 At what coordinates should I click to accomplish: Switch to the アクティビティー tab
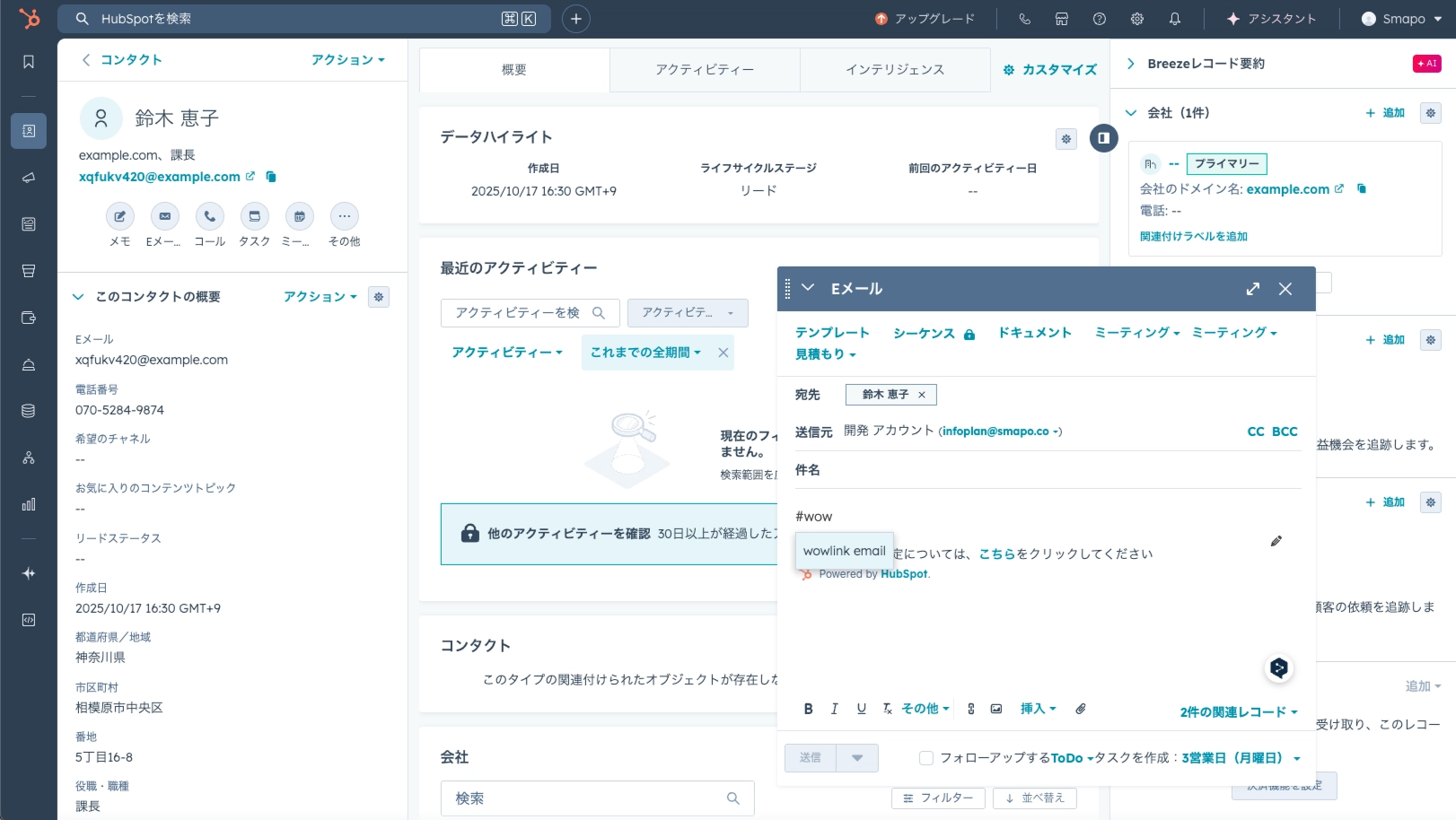click(x=705, y=70)
